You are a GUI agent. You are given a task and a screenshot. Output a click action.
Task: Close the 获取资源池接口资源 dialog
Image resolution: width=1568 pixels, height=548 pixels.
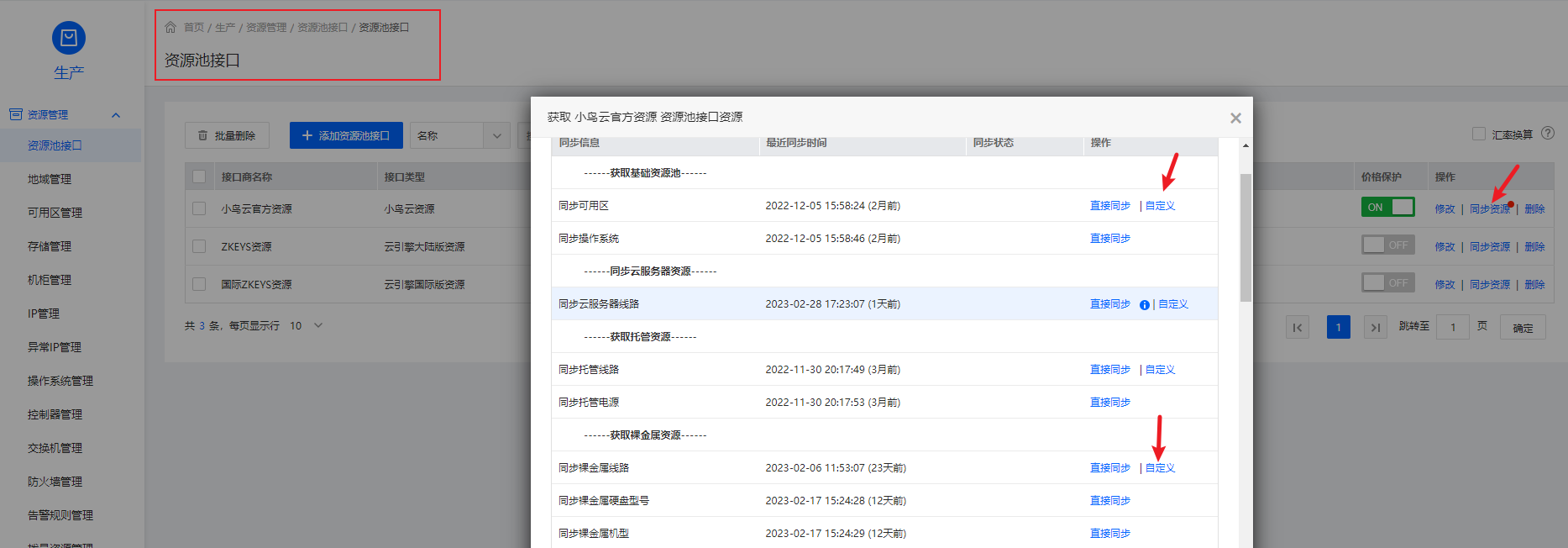[1235, 118]
